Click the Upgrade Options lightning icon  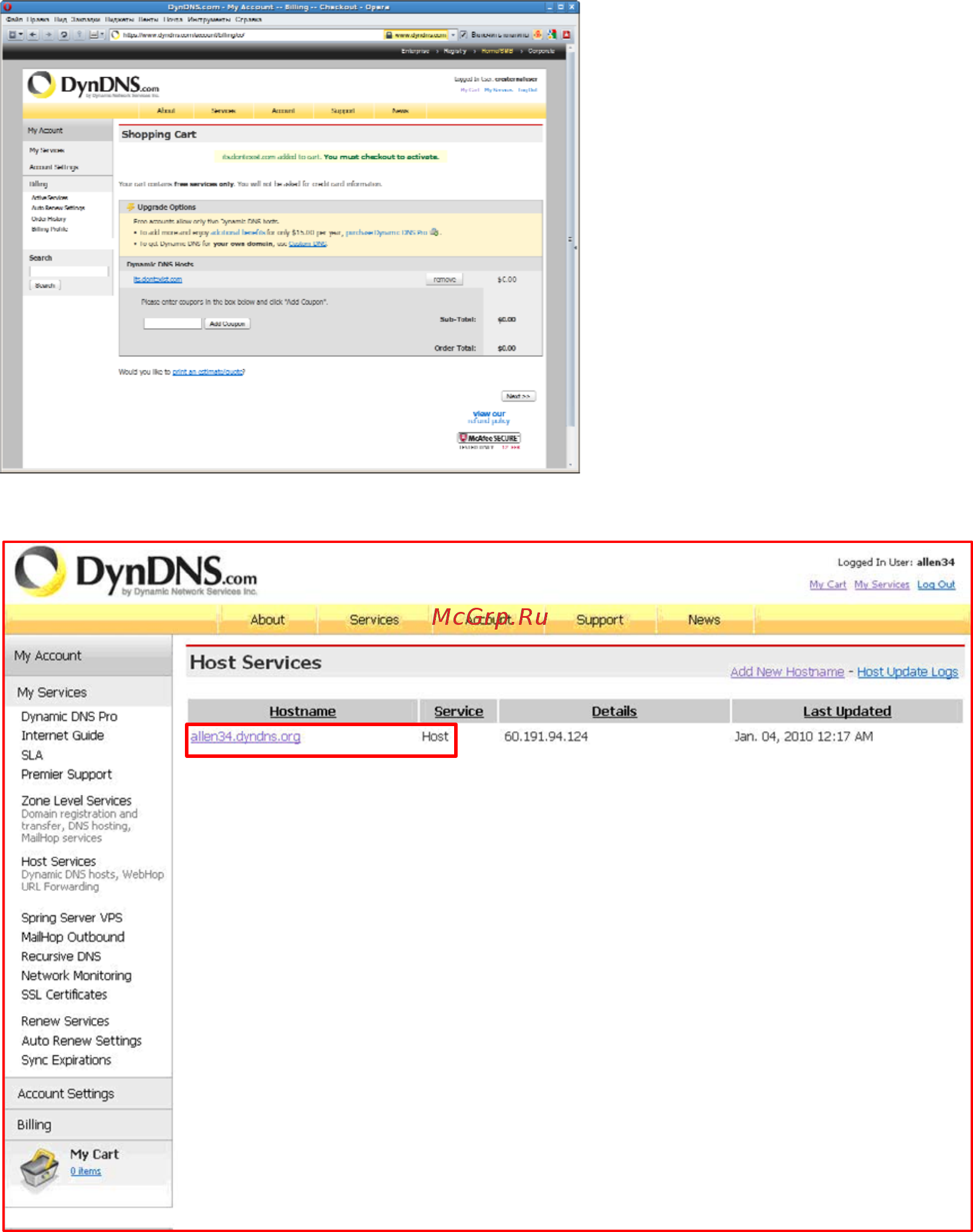click(131, 207)
